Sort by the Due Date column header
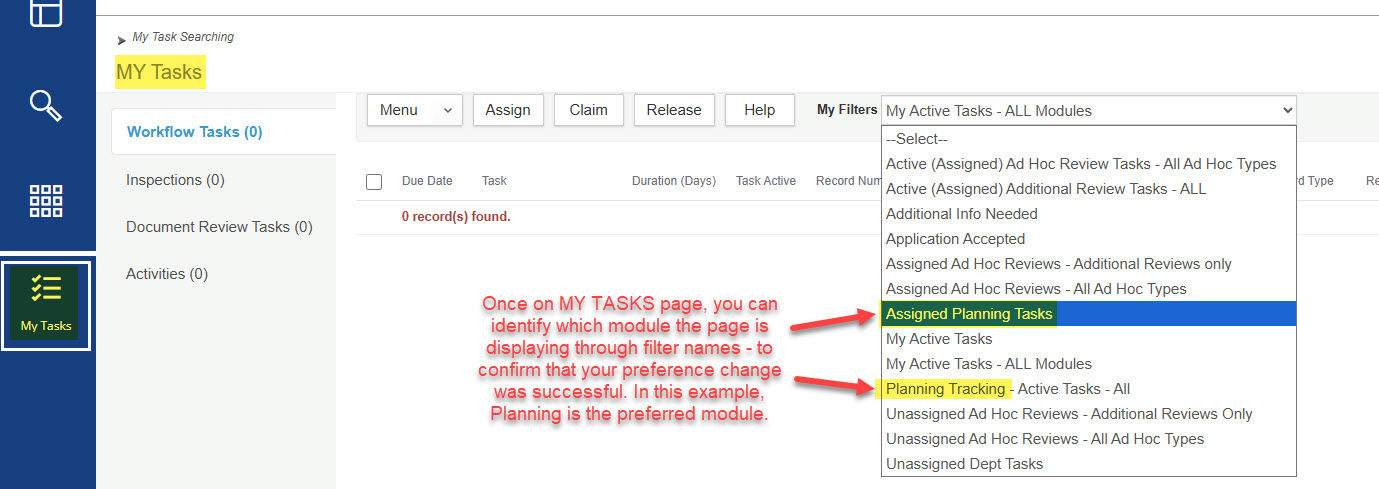1379x489 pixels. click(x=427, y=181)
